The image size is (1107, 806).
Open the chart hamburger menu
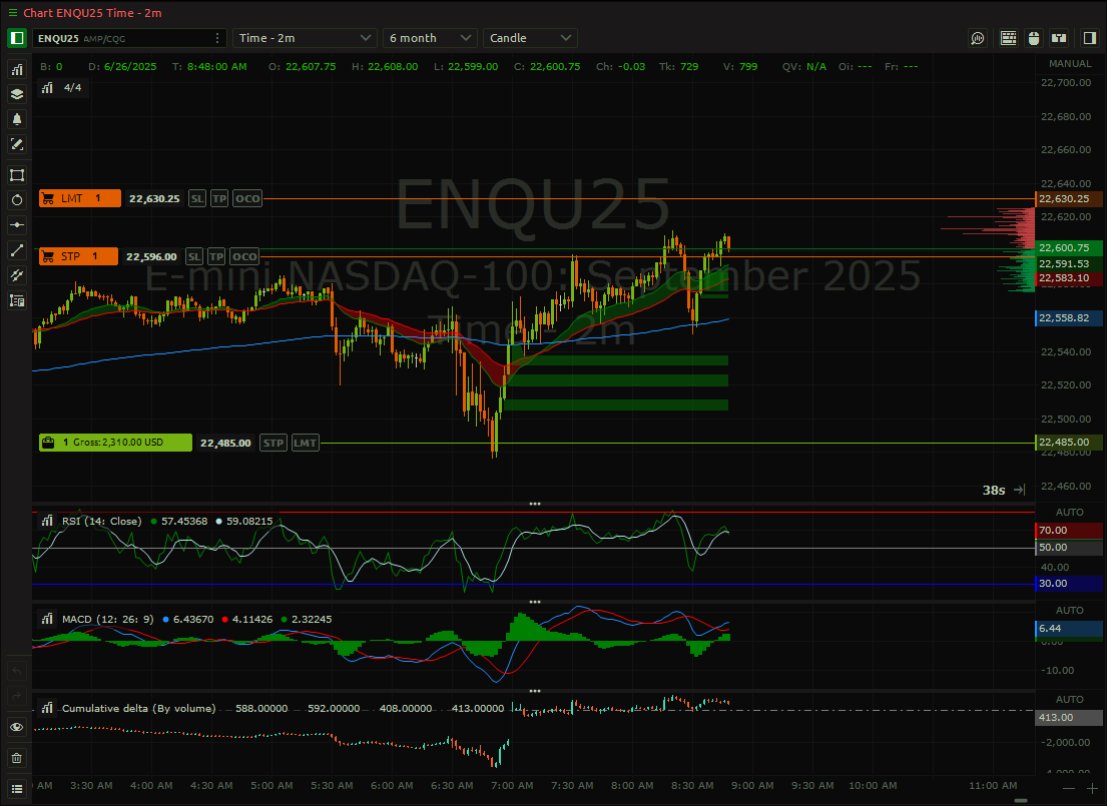12,13
